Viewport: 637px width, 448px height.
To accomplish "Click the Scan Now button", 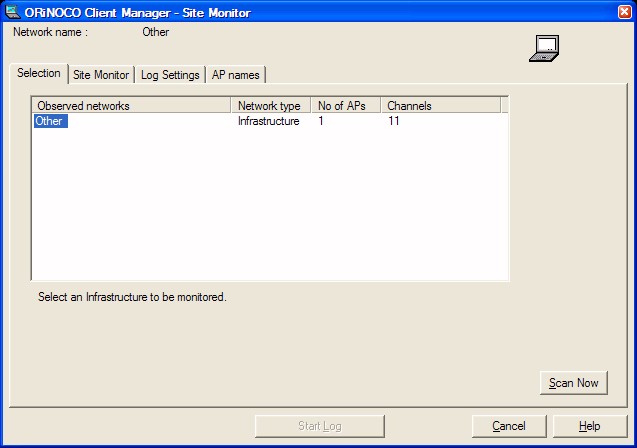I will click(x=574, y=383).
